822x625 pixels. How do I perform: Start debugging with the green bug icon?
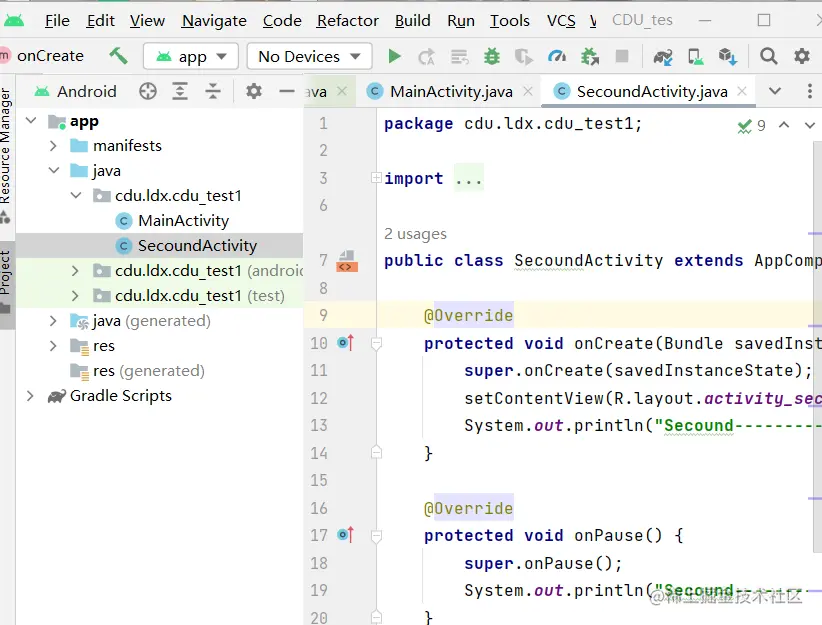pyautogui.click(x=492, y=56)
